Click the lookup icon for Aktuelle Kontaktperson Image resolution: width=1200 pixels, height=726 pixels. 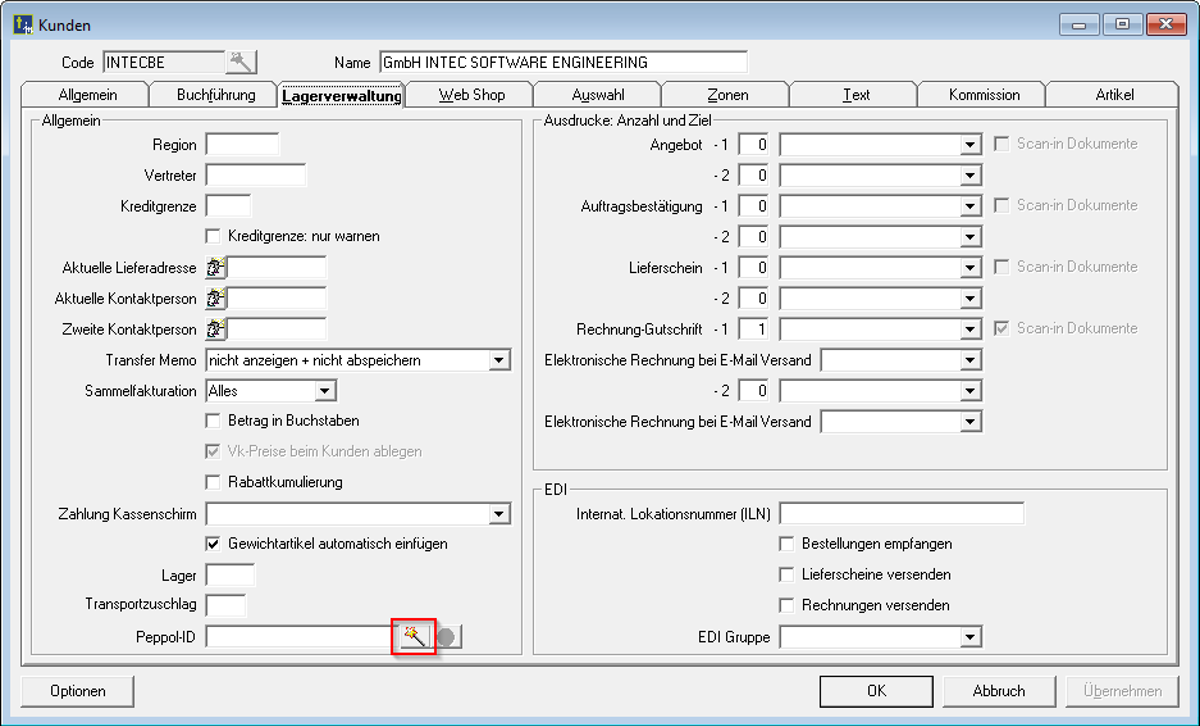pyautogui.click(x=216, y=299)
